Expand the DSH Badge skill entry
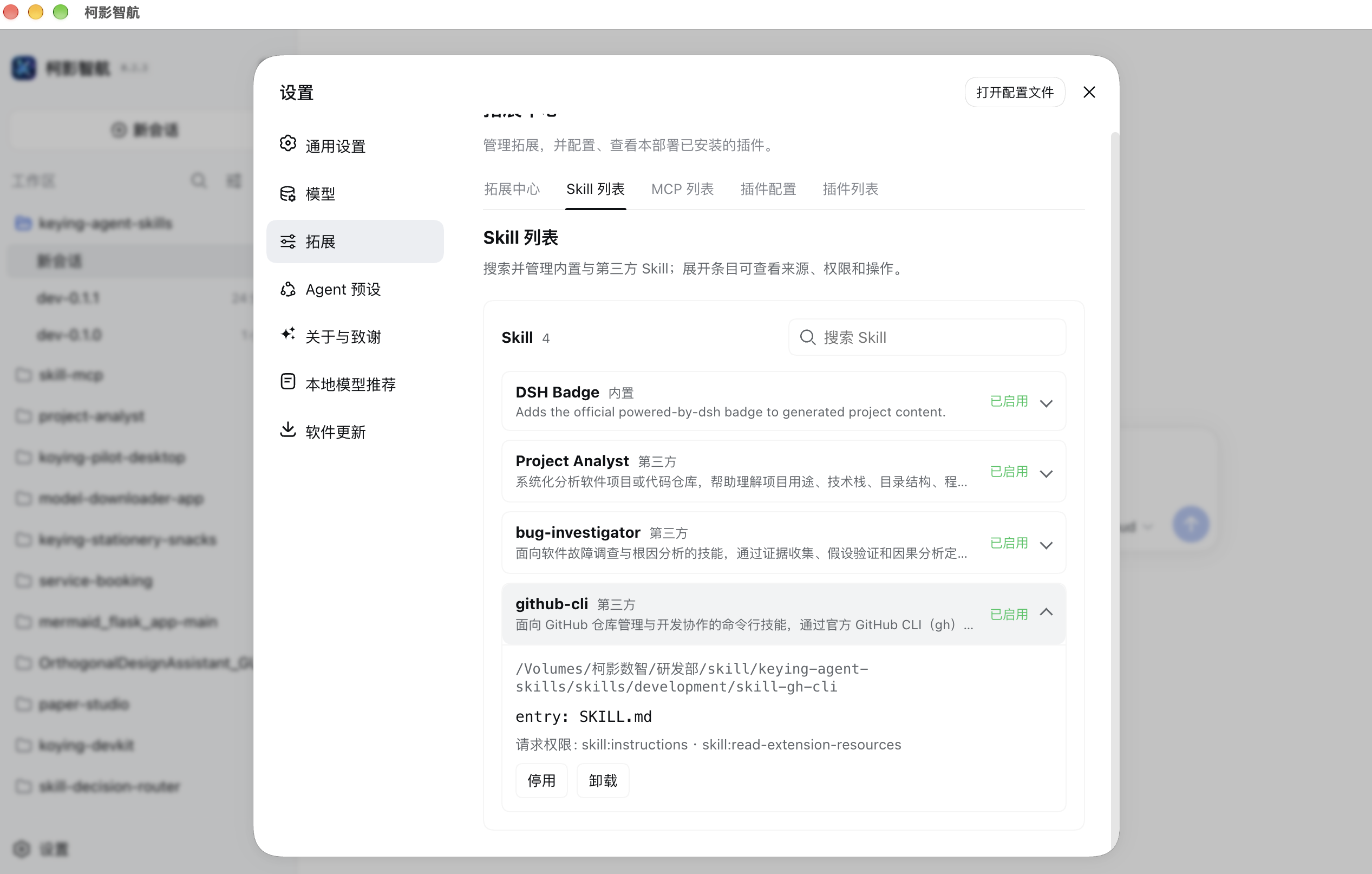1372x874 pixels. point(1046,403)
